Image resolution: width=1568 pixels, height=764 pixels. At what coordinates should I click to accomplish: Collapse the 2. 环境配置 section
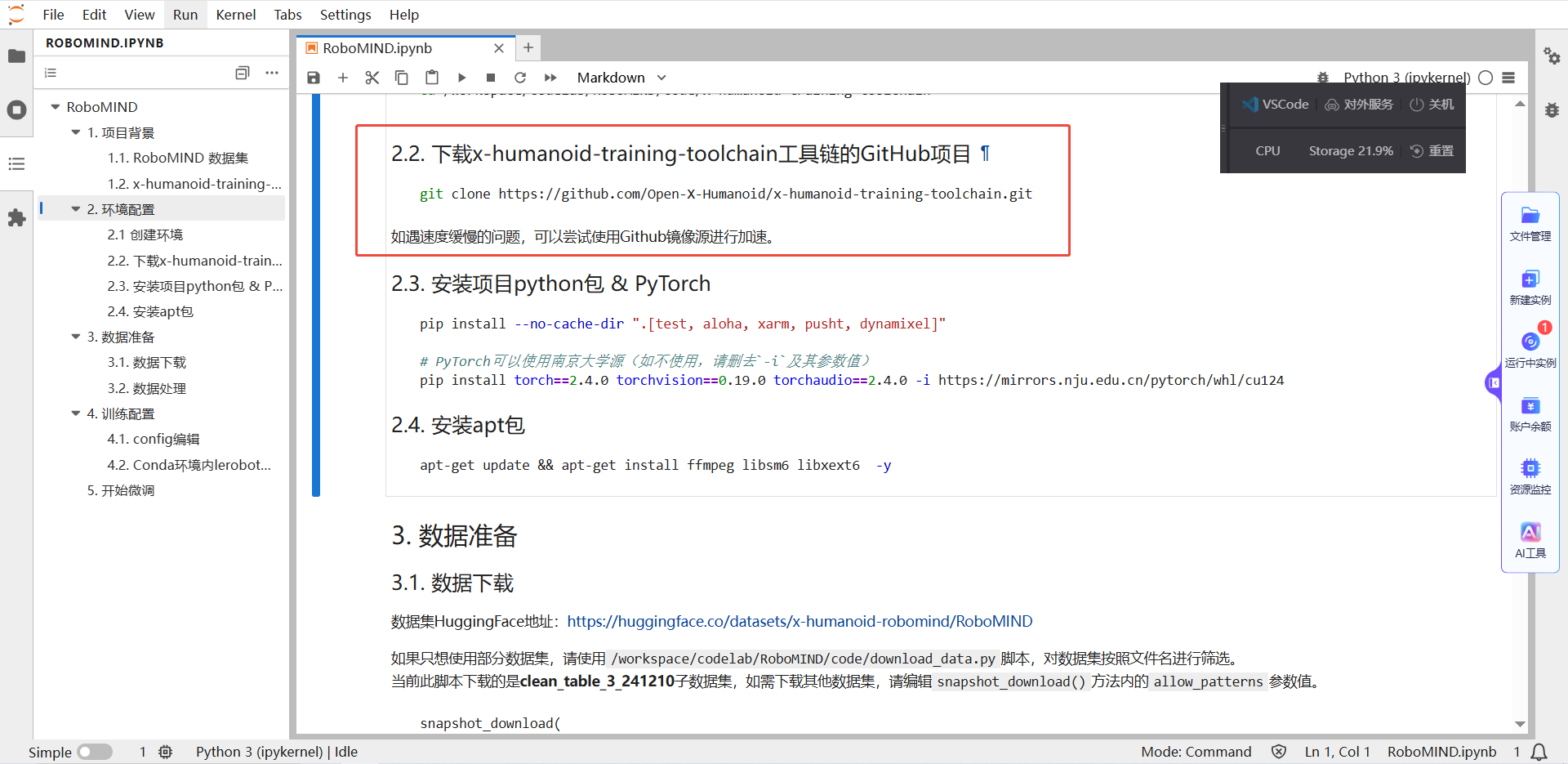[75, 208]
